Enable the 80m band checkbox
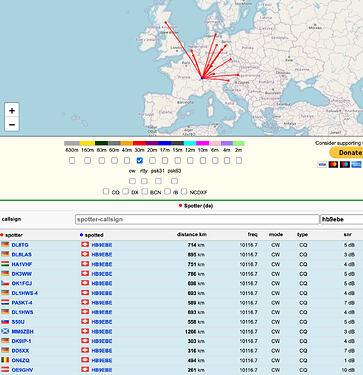Viewport: 363px width, 375px height. pos(102,160)
